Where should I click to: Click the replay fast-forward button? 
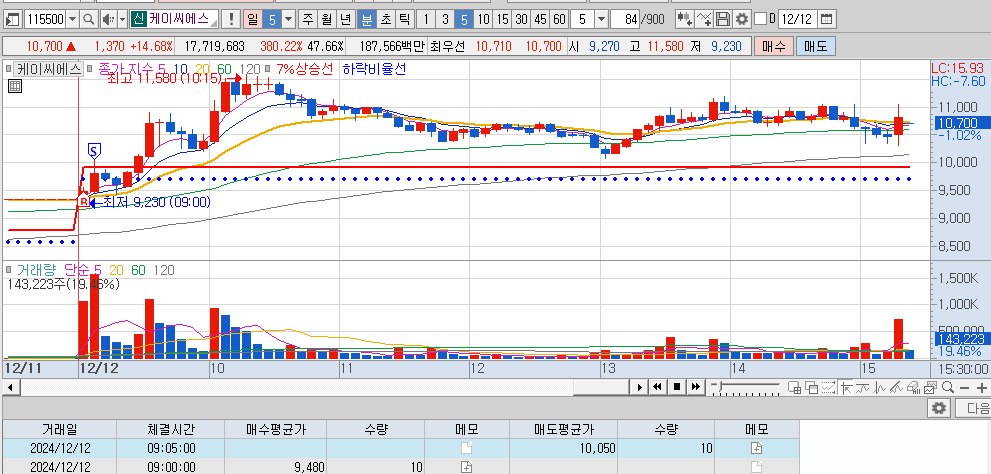[695, 387]
